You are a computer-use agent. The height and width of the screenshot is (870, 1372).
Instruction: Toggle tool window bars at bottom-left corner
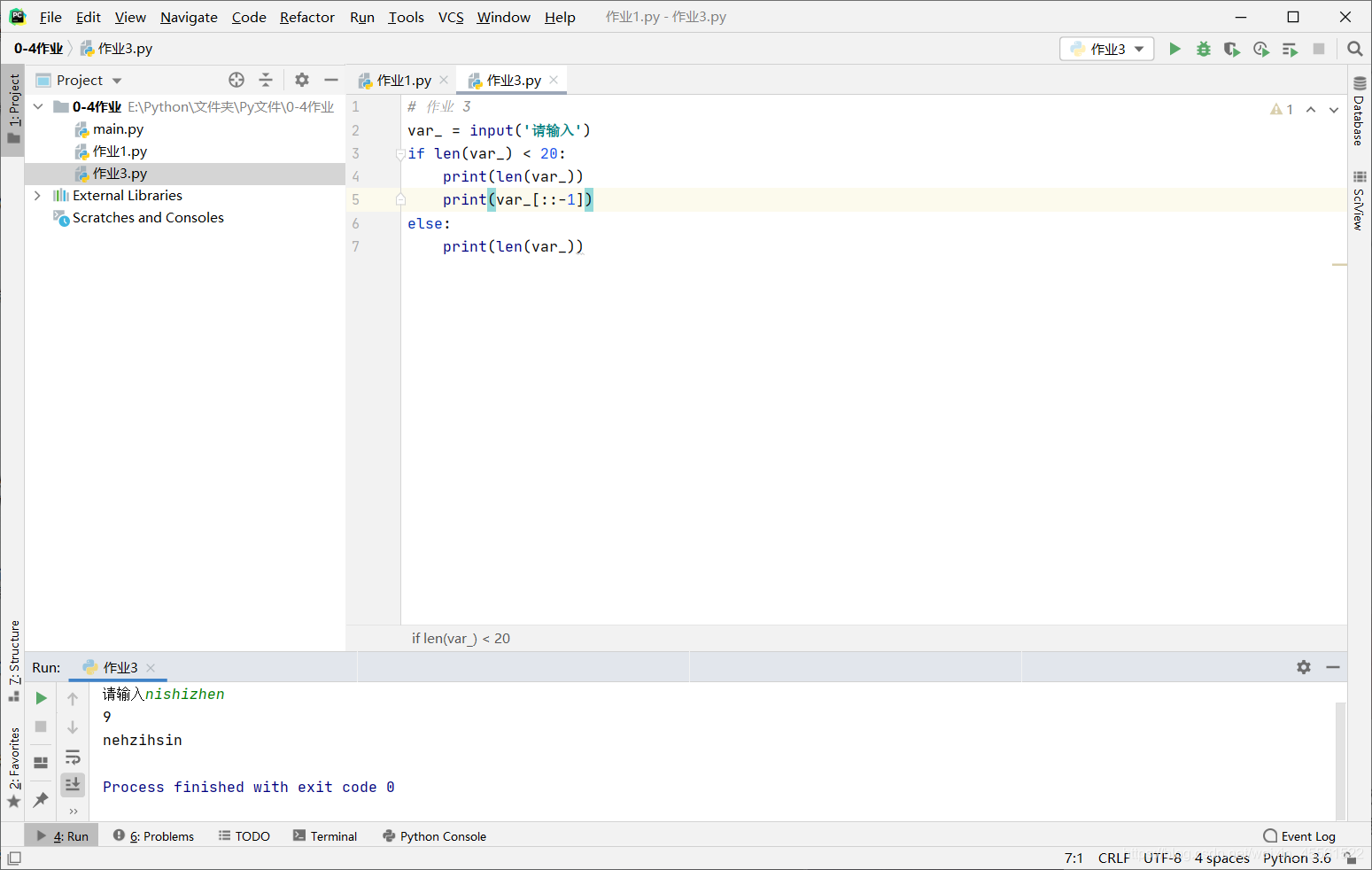[x=14, y=858]
